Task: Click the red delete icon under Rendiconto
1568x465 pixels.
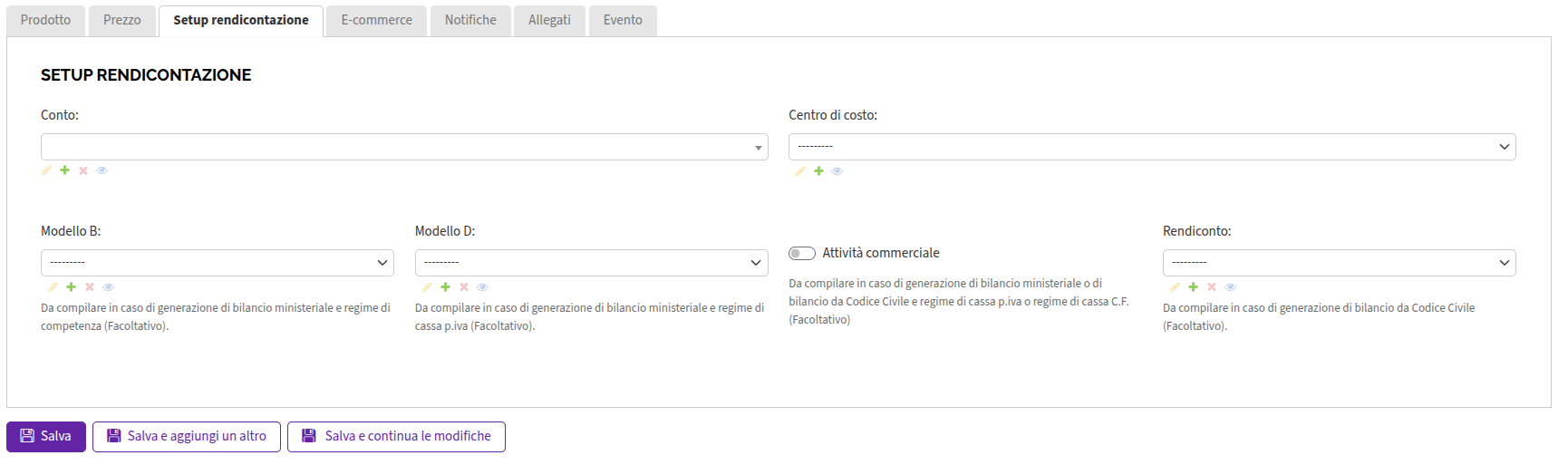Action: click(x=1212, y=287)
